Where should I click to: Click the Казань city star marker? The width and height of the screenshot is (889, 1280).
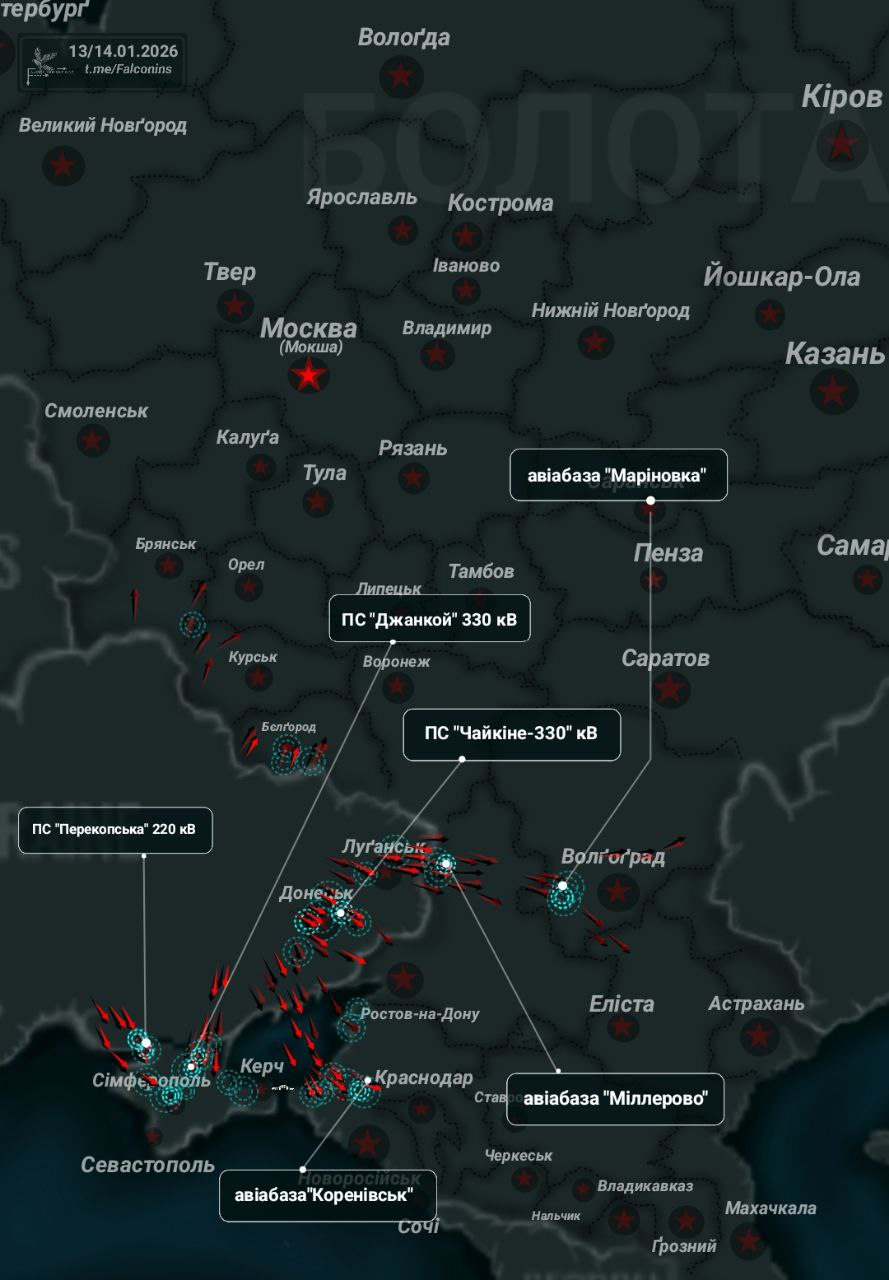pos(833,390)
